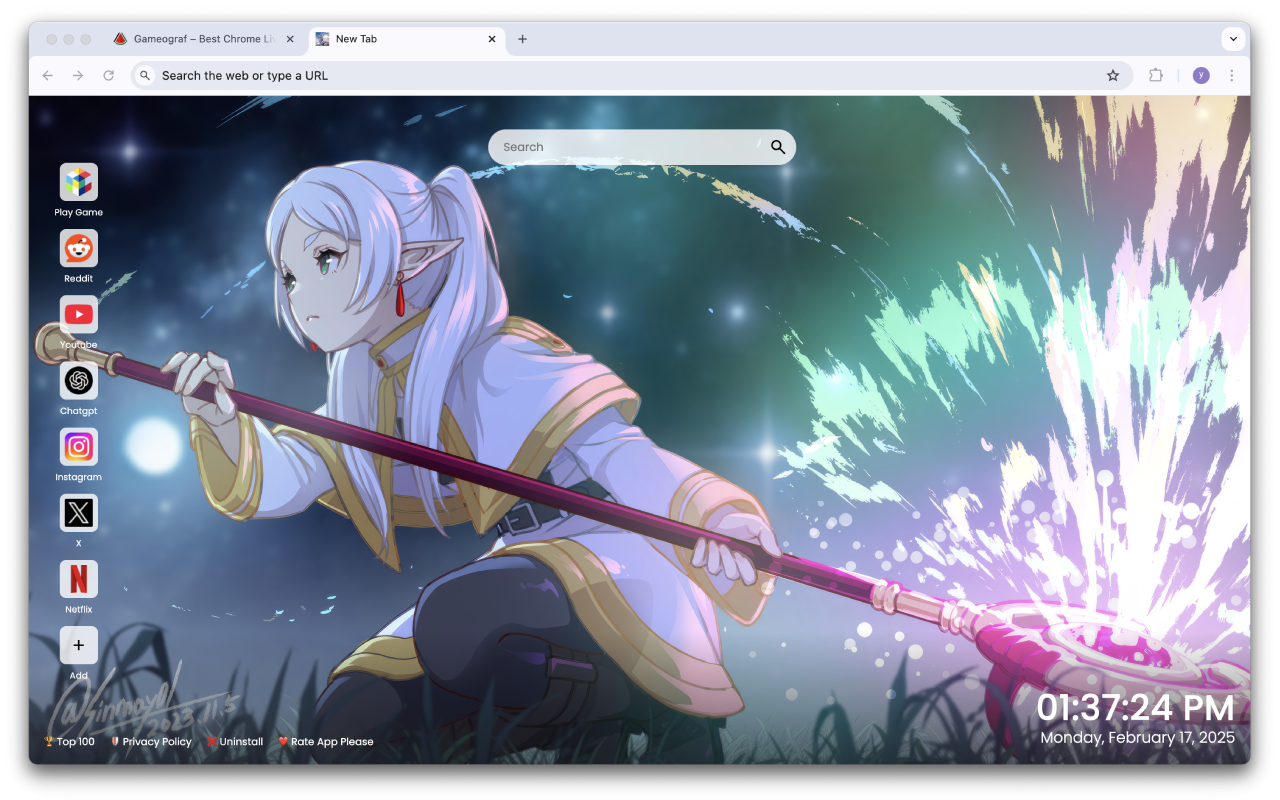Open Chrome's three-dot menu

[x=1231, y=75]
